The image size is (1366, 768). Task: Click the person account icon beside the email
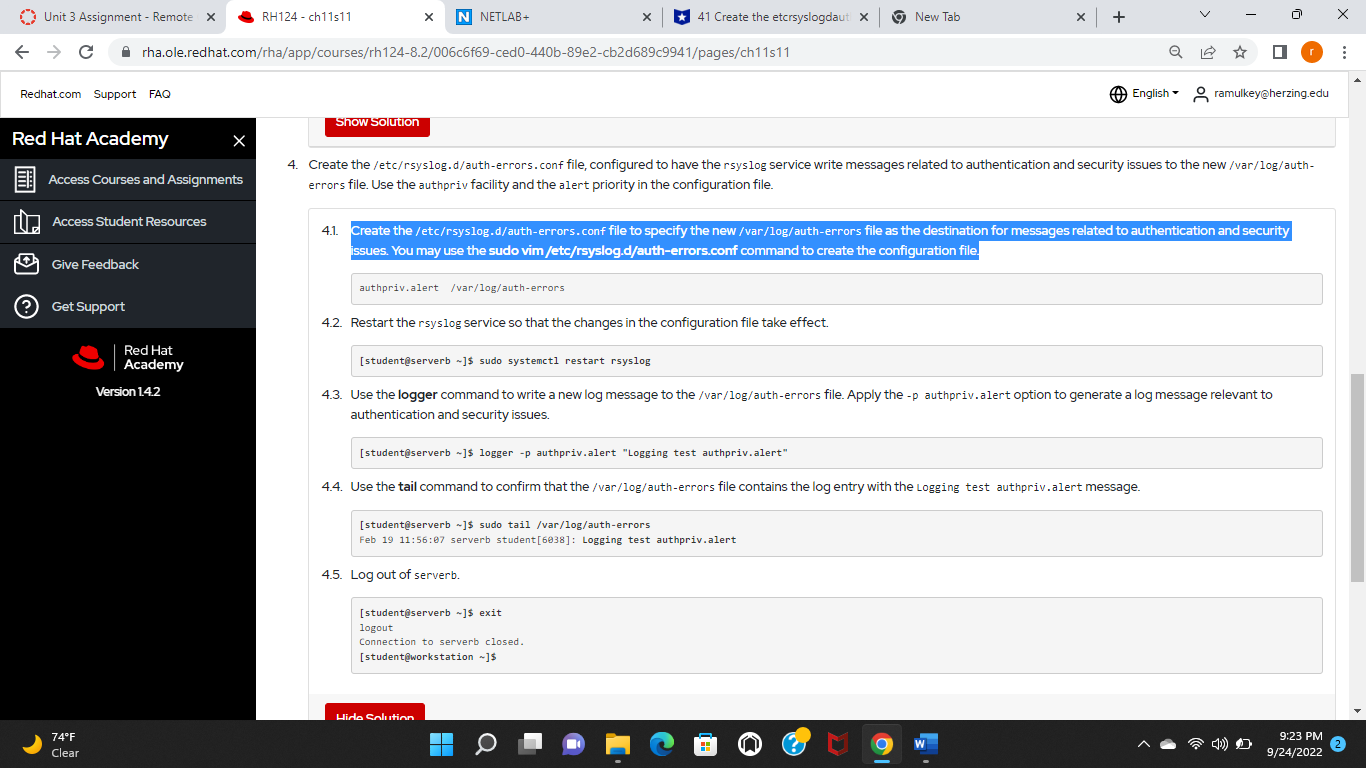[1201, 93]
